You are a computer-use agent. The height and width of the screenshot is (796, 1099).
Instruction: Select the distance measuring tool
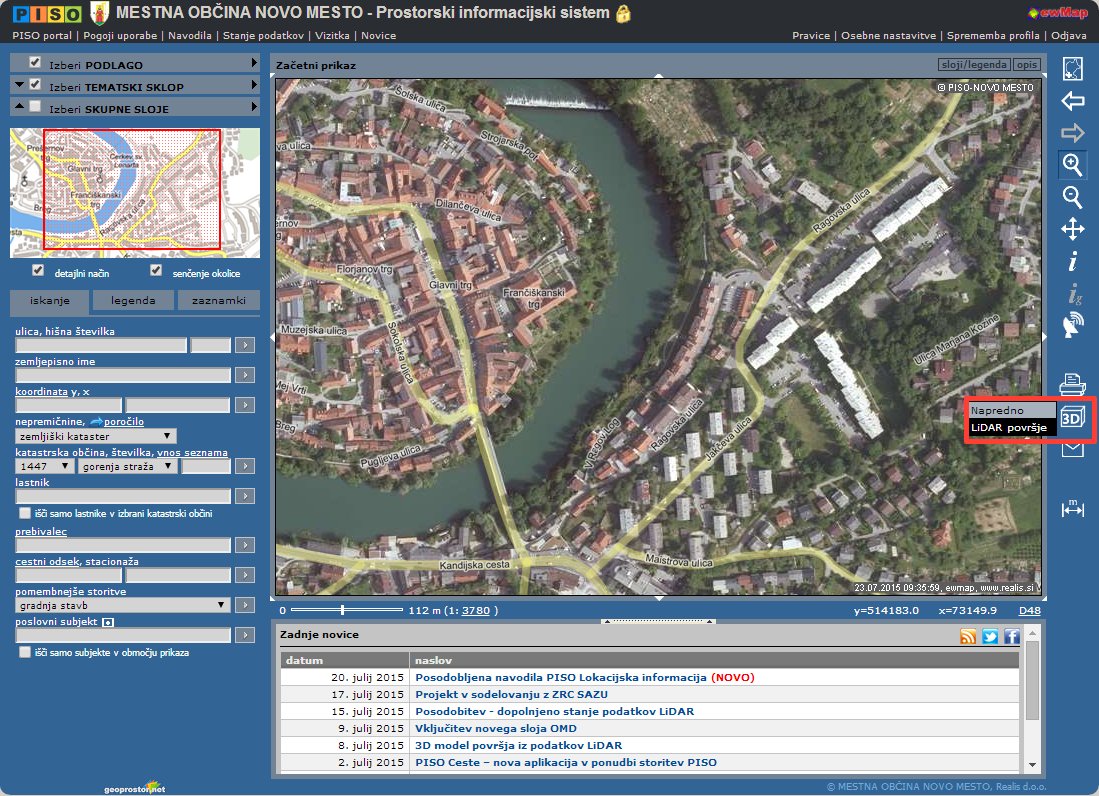tap(1072, 509)
